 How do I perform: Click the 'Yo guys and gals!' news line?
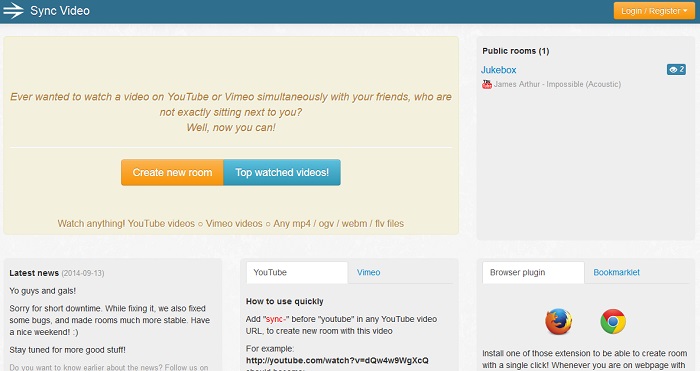click(x=43, y=291)
